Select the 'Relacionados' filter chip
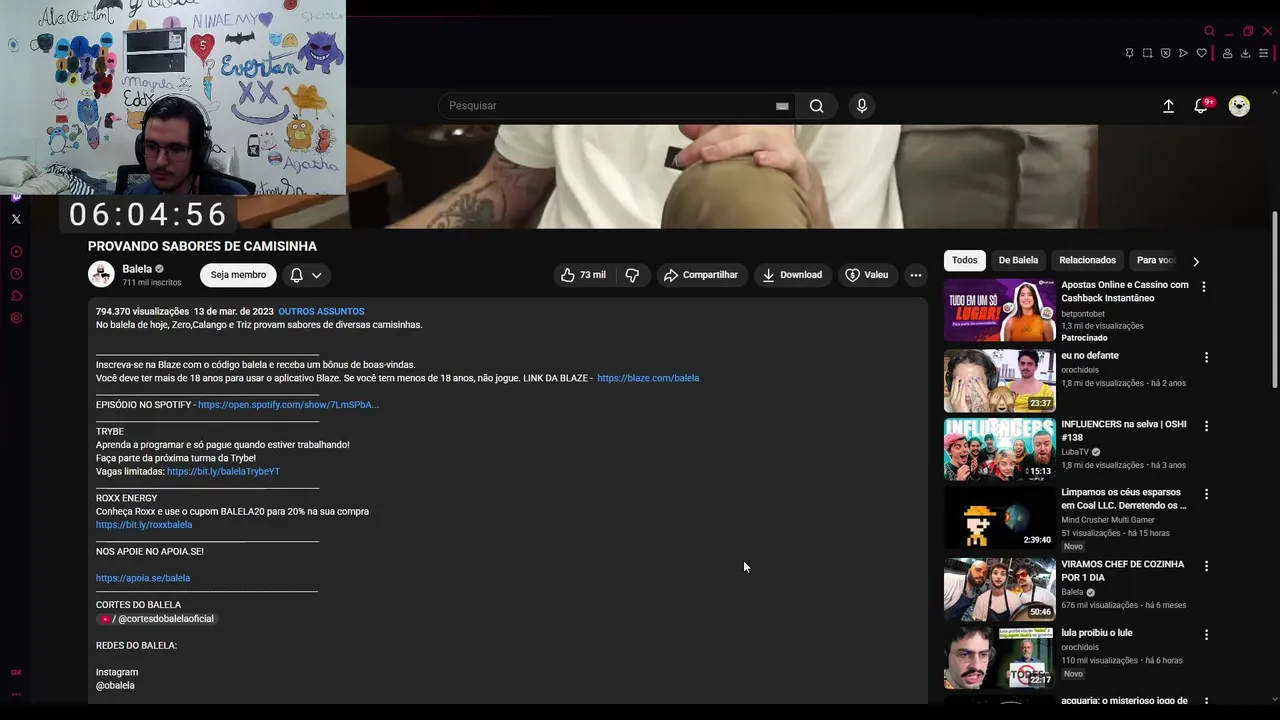The image size is (1280, 720). point(1087,260)
